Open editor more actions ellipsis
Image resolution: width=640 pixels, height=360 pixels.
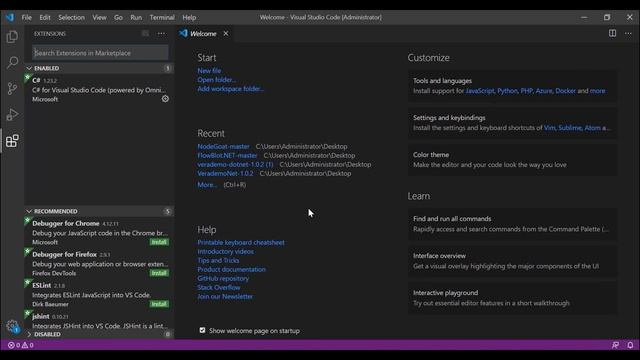tap(628, 33)
